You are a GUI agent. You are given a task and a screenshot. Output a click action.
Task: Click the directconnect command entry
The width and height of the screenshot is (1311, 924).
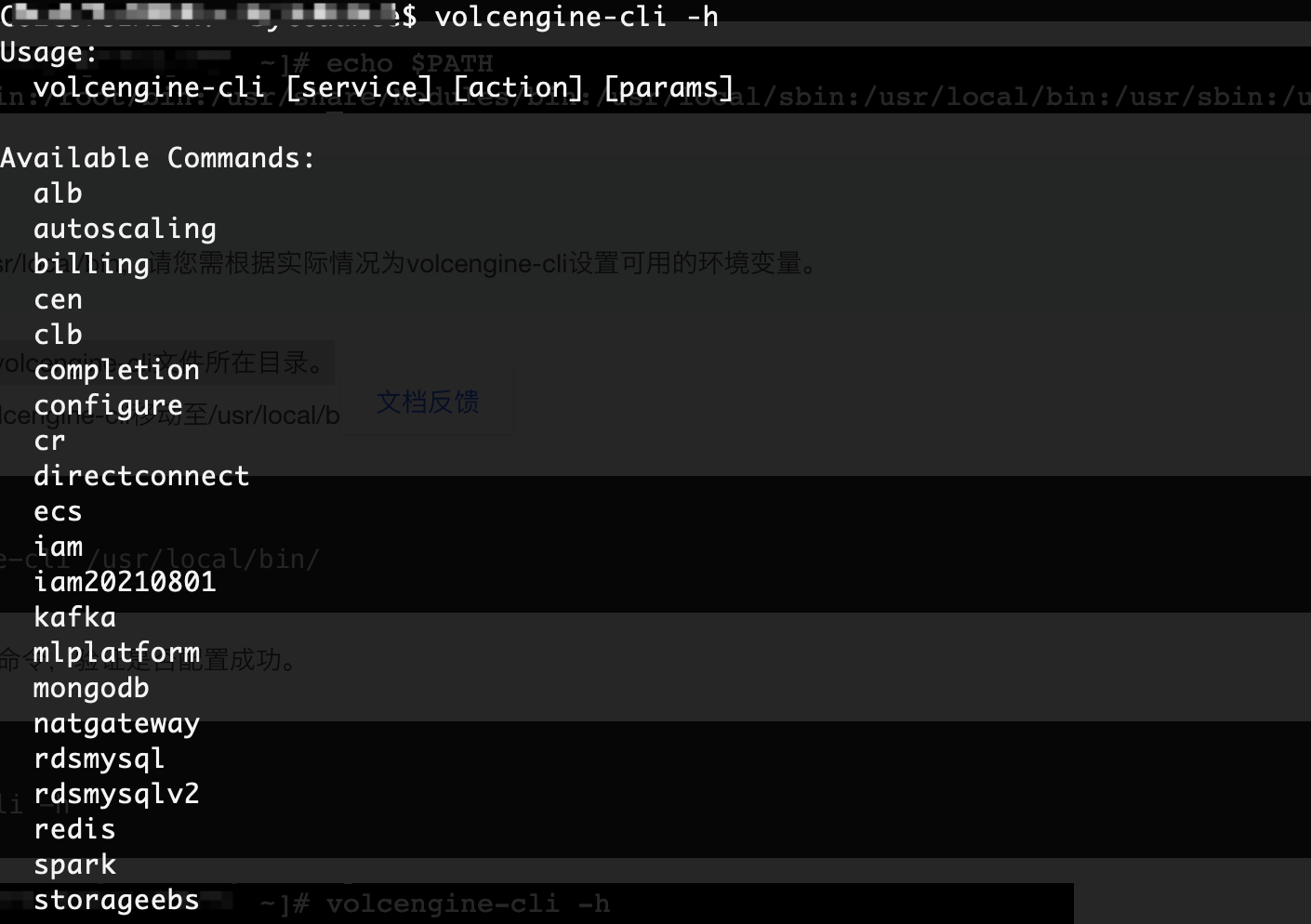click(x=141, y=476)
